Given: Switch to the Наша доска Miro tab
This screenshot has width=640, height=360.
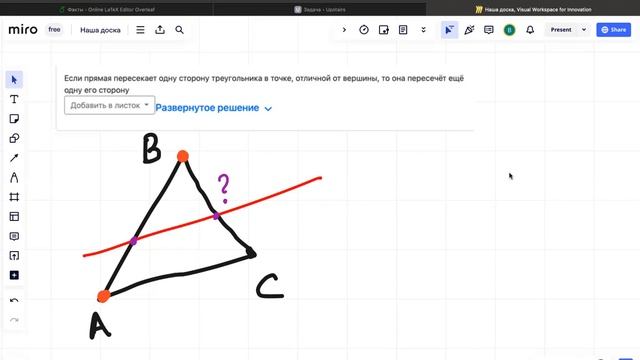Looking at the screenshot, I should (533, 9).
